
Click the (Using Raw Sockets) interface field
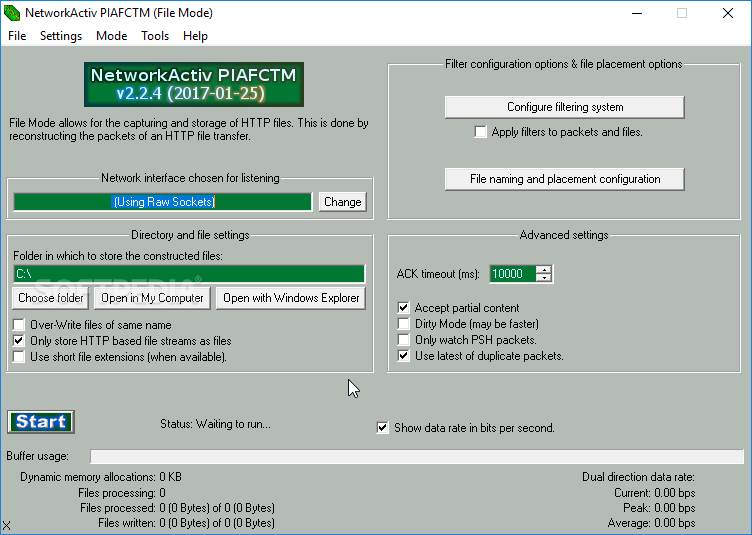point(163,202)
